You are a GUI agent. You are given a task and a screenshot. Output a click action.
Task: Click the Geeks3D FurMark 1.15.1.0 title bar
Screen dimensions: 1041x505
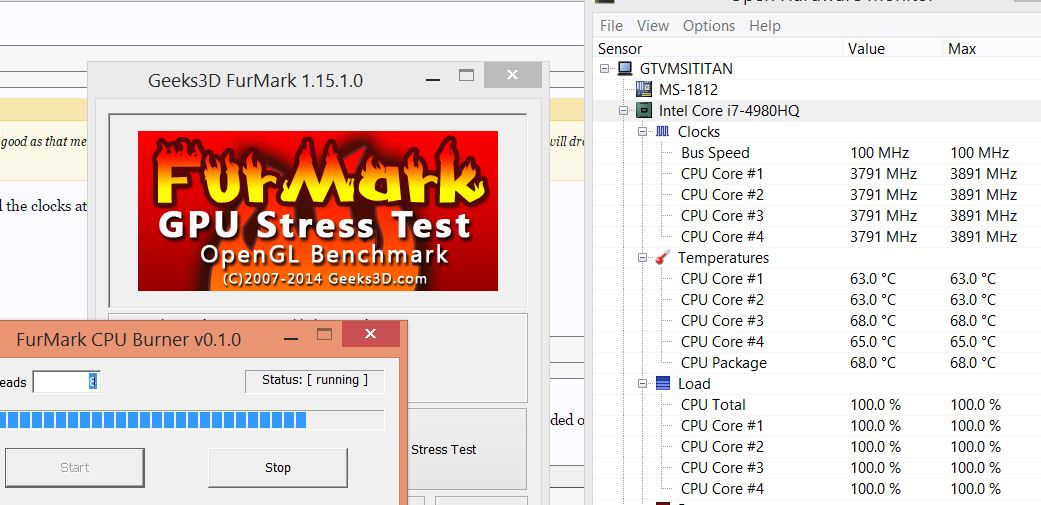pos(255,80)
